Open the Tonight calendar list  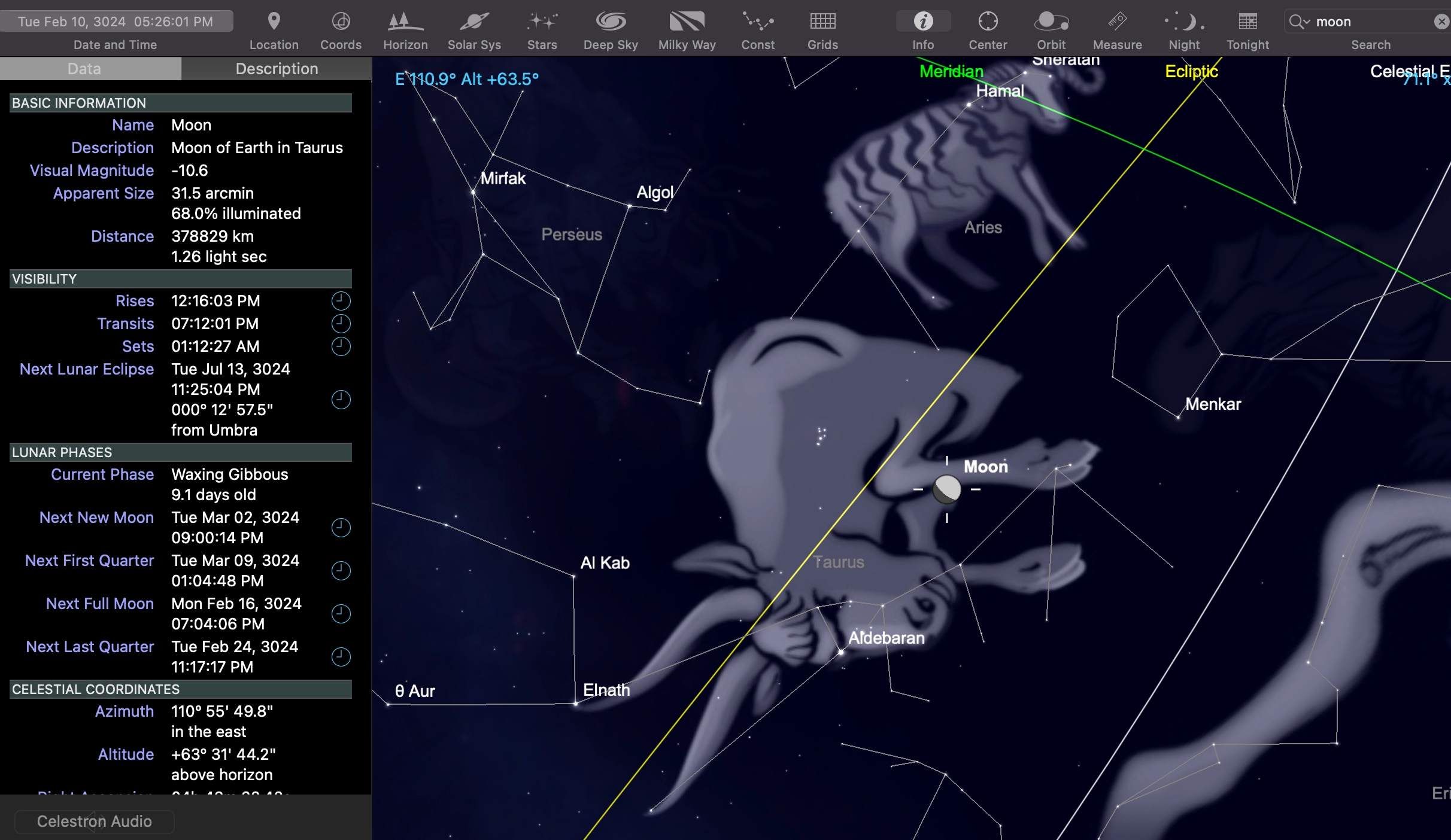coord(1247,22)
